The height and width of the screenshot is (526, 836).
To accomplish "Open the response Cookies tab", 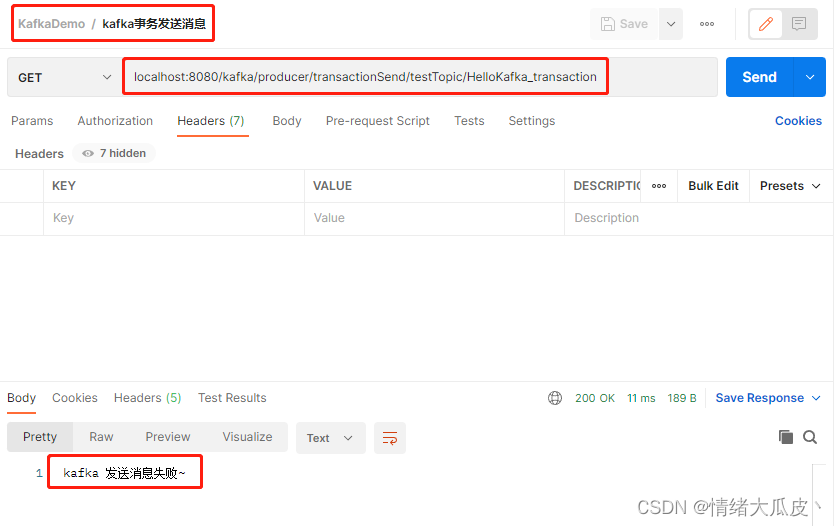I will coord(75,398).
